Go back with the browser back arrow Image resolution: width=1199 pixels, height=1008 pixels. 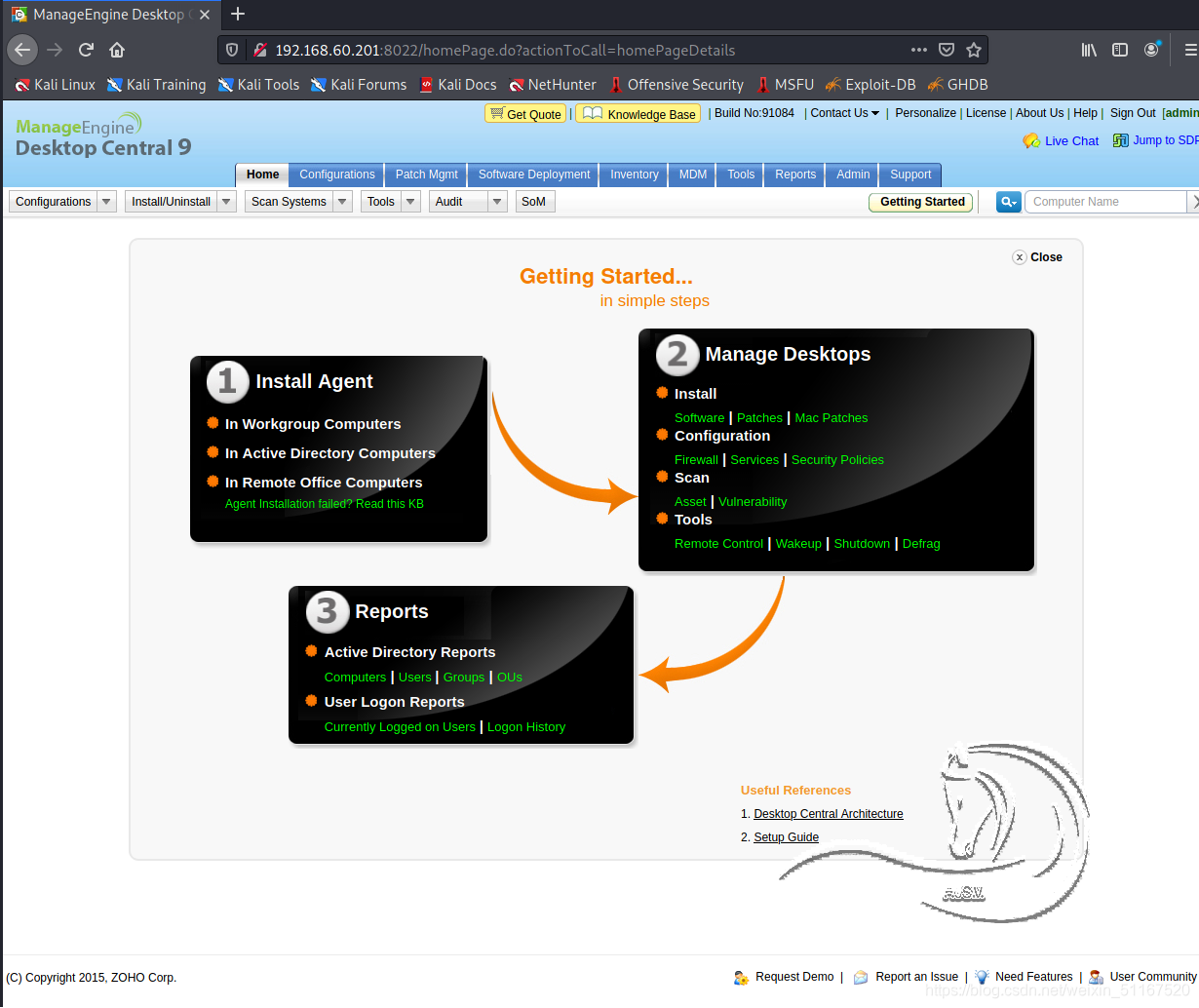click(x=23, y=50)
